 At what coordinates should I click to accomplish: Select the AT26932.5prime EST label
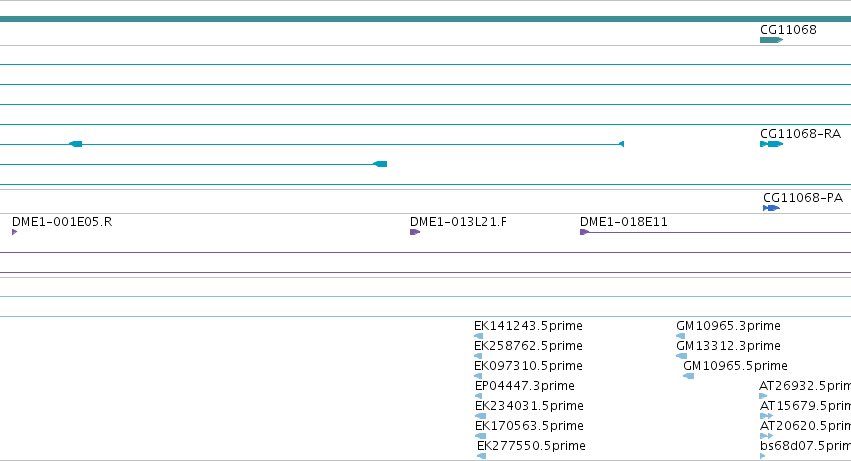point(805,386)
